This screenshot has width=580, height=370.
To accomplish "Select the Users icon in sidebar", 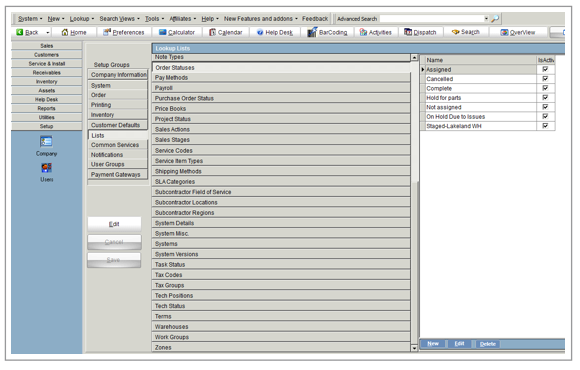I will (x=46, y=168).
